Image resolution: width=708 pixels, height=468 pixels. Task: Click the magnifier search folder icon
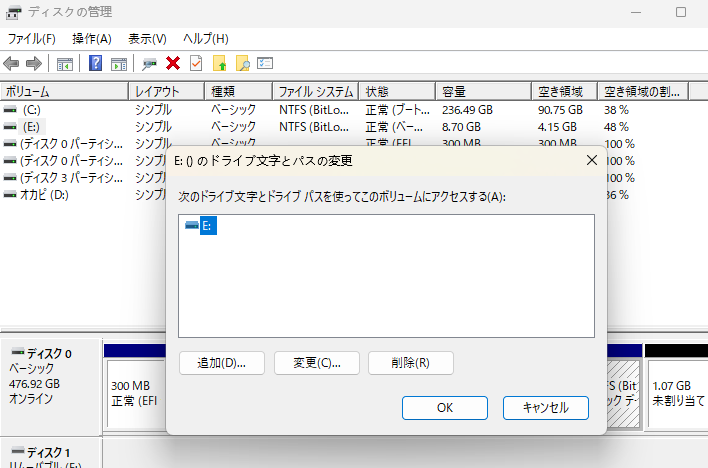tap(242, 64)
